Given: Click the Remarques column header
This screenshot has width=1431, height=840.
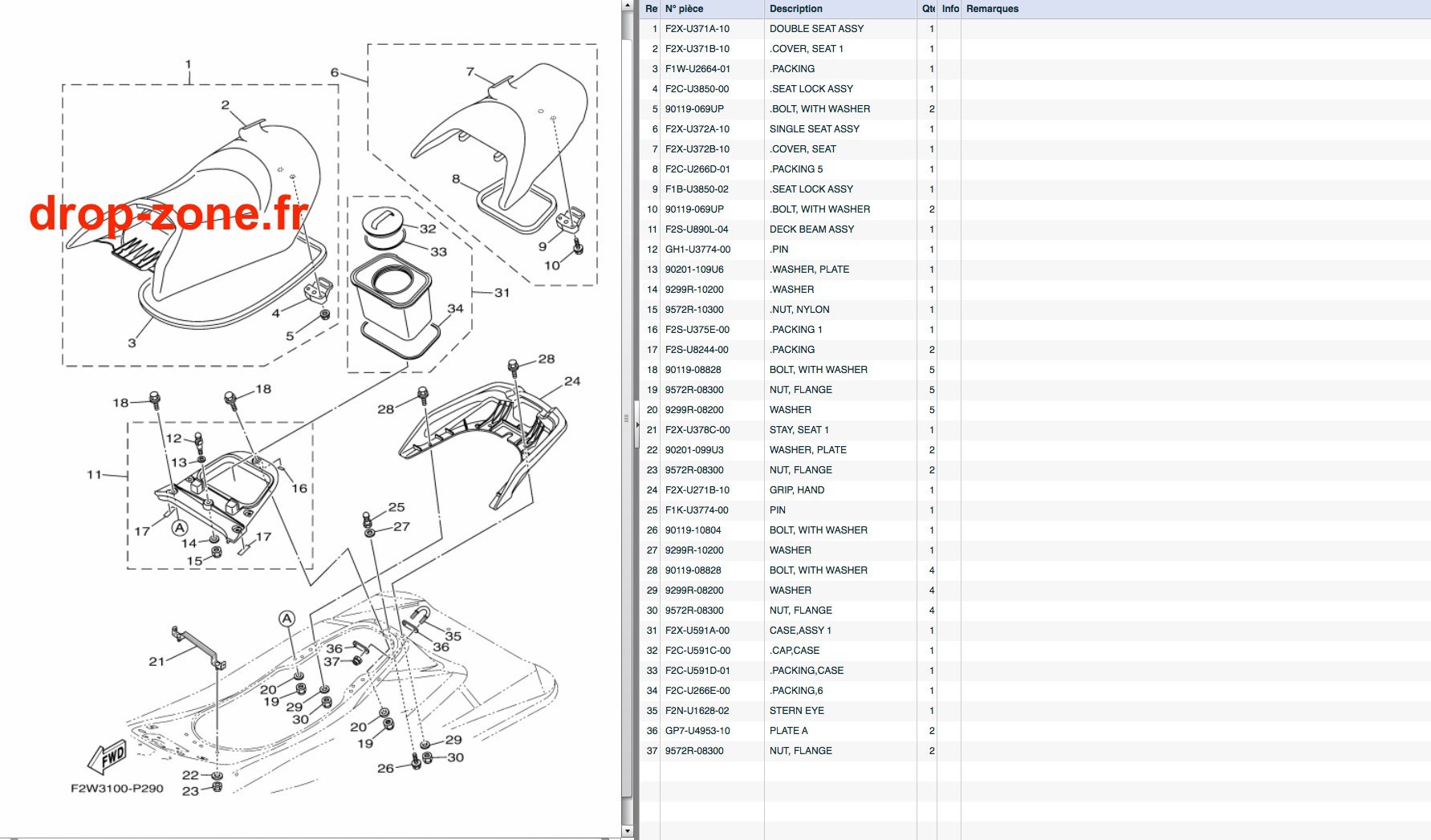Looking at the screenshot, I should pyautogui.click(x=1196, y=9).
